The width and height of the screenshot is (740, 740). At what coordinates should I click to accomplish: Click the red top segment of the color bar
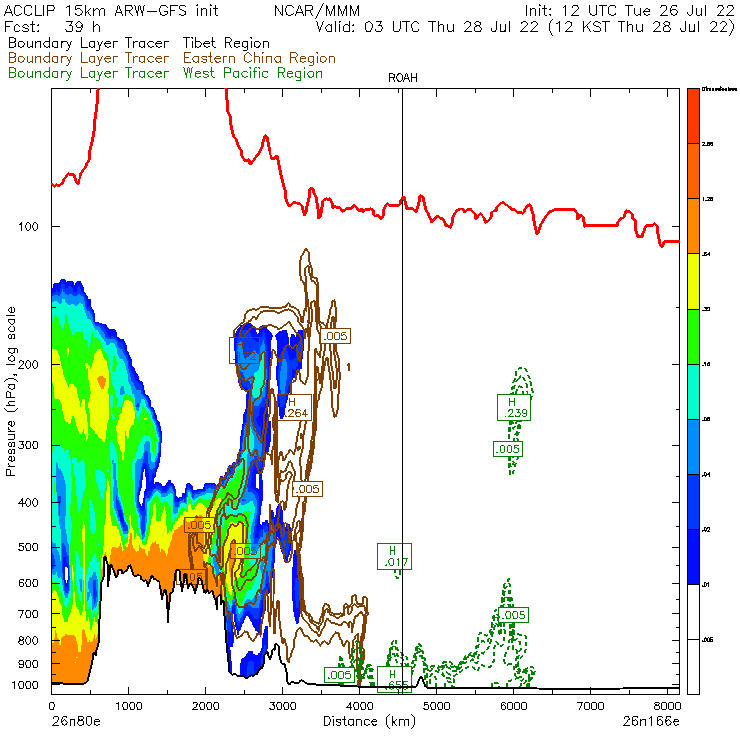tap(693, 116)
